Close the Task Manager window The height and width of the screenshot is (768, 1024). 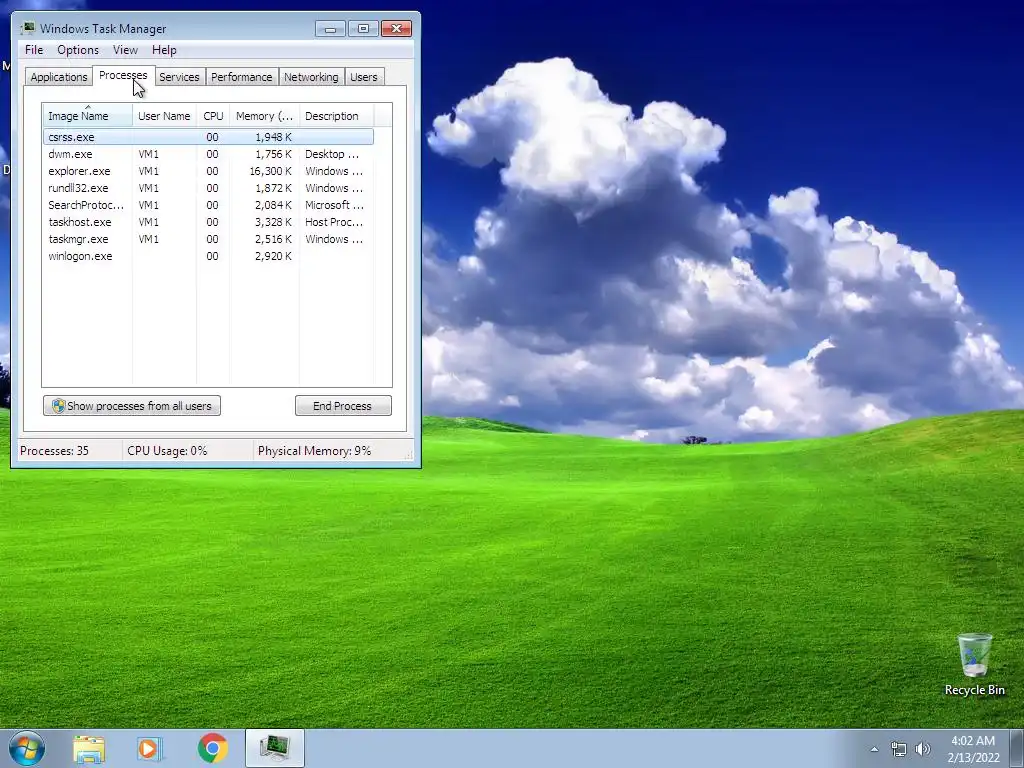pos(396,29)
